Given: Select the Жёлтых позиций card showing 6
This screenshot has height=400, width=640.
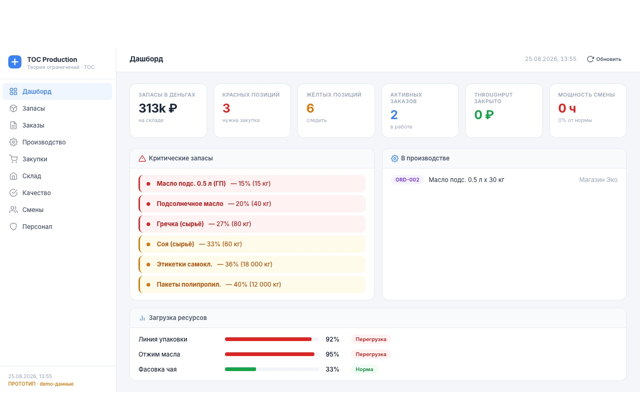Looking at the screenshot, I should click(x=336, y=111).
